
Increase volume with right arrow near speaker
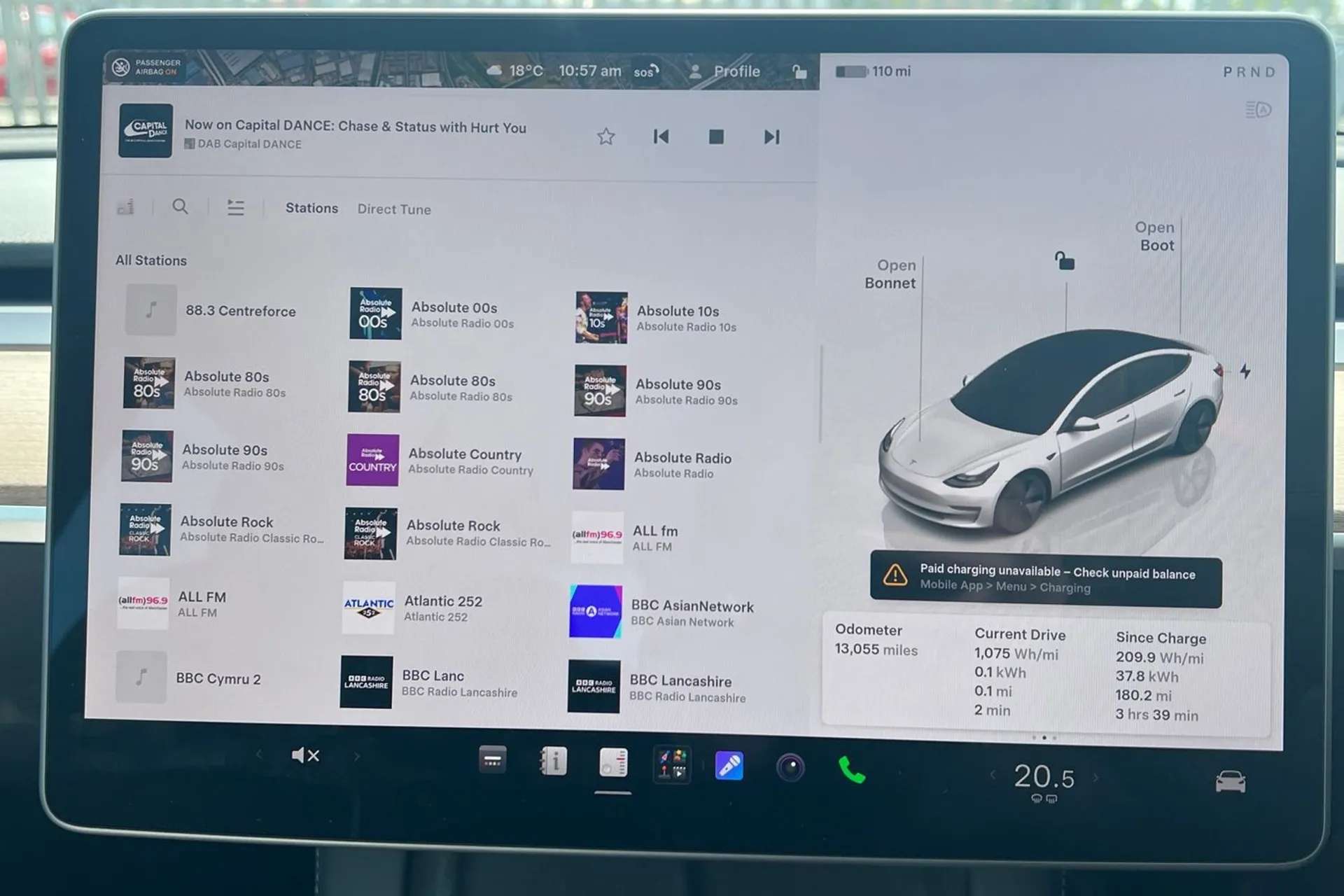(356, 756)
